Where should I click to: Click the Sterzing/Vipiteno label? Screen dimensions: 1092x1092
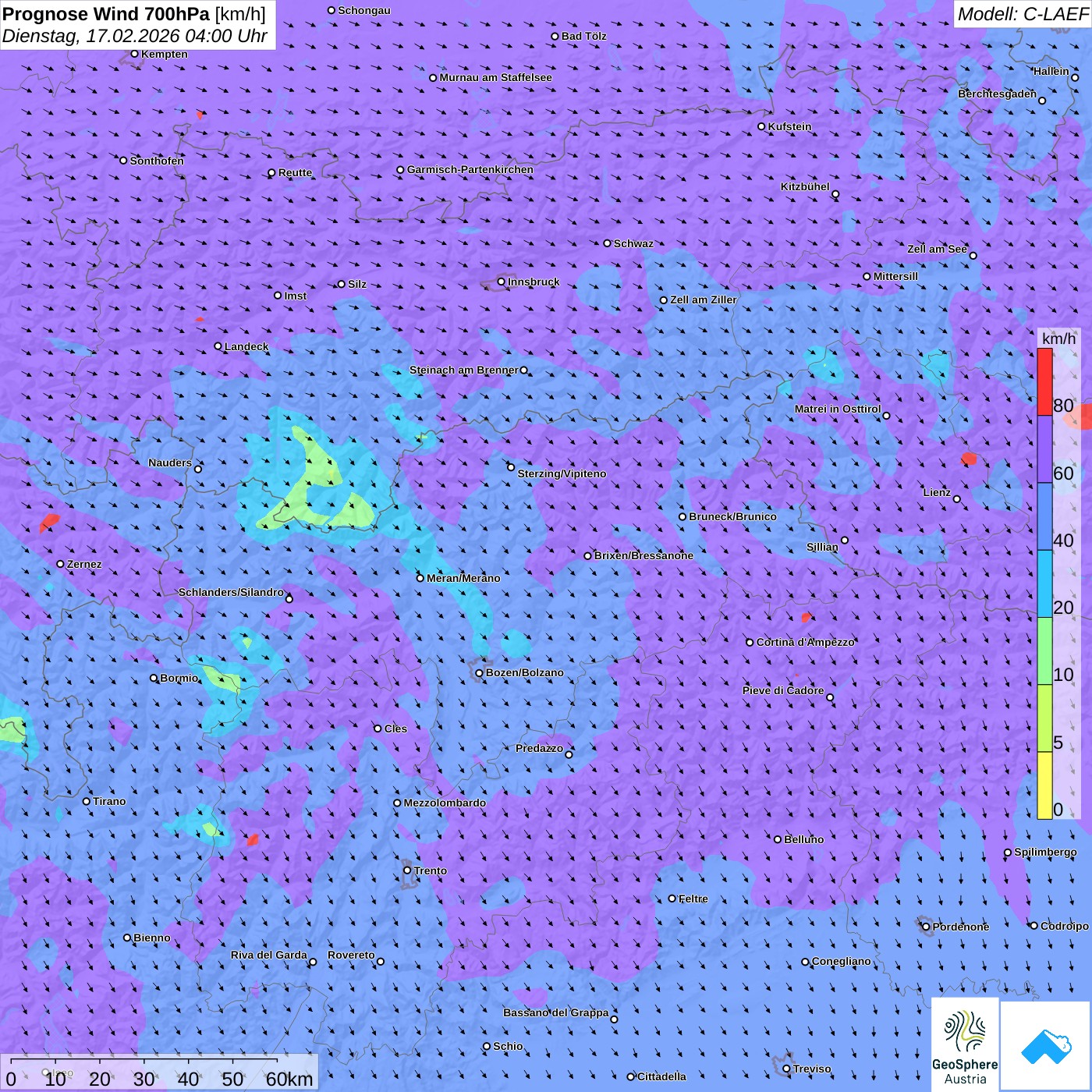(x=562, y=473)
